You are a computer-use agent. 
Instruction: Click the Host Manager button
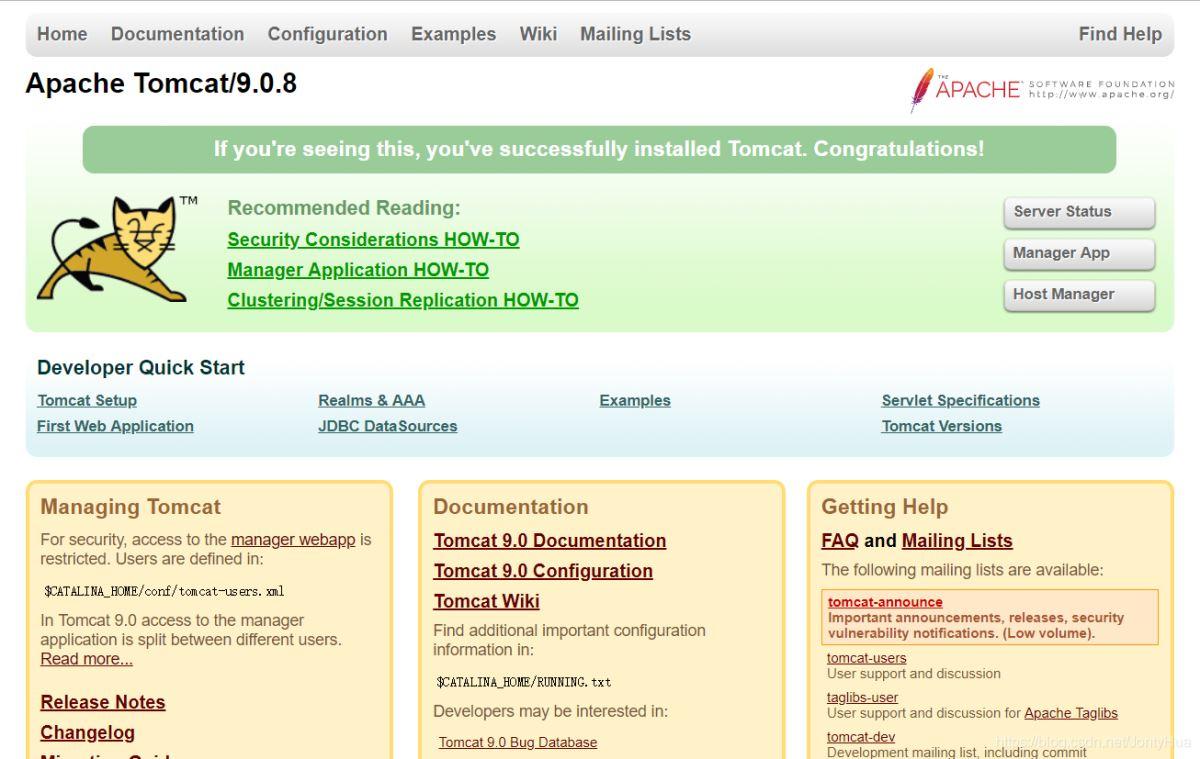point(1078,295)
